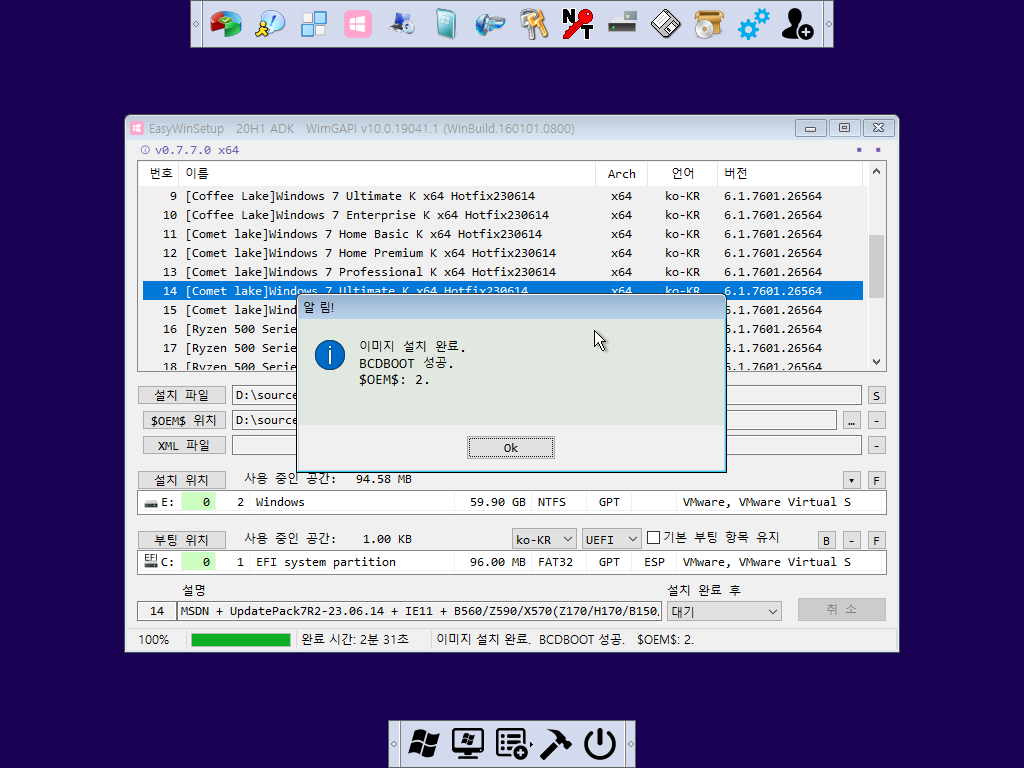Launch the pink Windows logo installer icon
Screen dimensions: 1024x768
coord(358,24)
